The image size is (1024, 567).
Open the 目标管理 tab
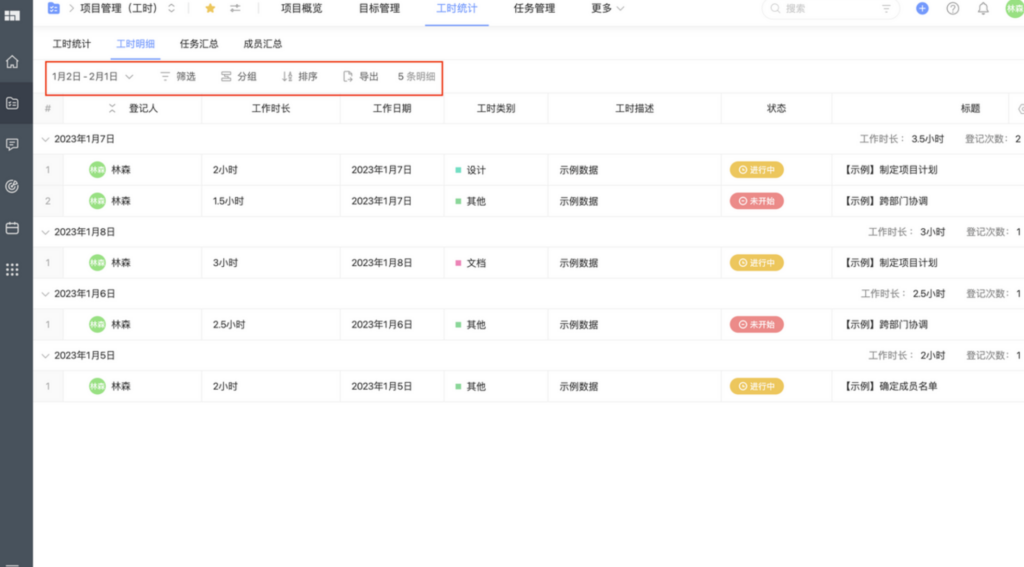coord(379,8)
